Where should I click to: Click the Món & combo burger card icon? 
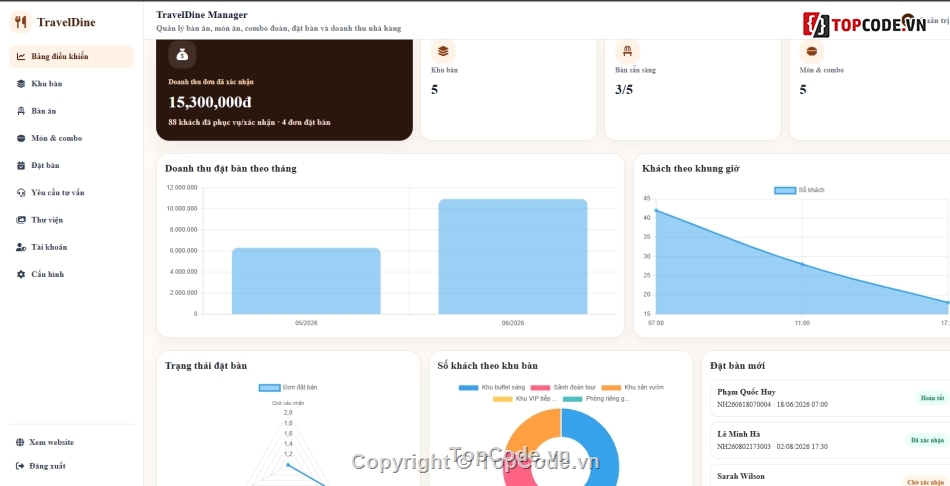click(811, 51)
